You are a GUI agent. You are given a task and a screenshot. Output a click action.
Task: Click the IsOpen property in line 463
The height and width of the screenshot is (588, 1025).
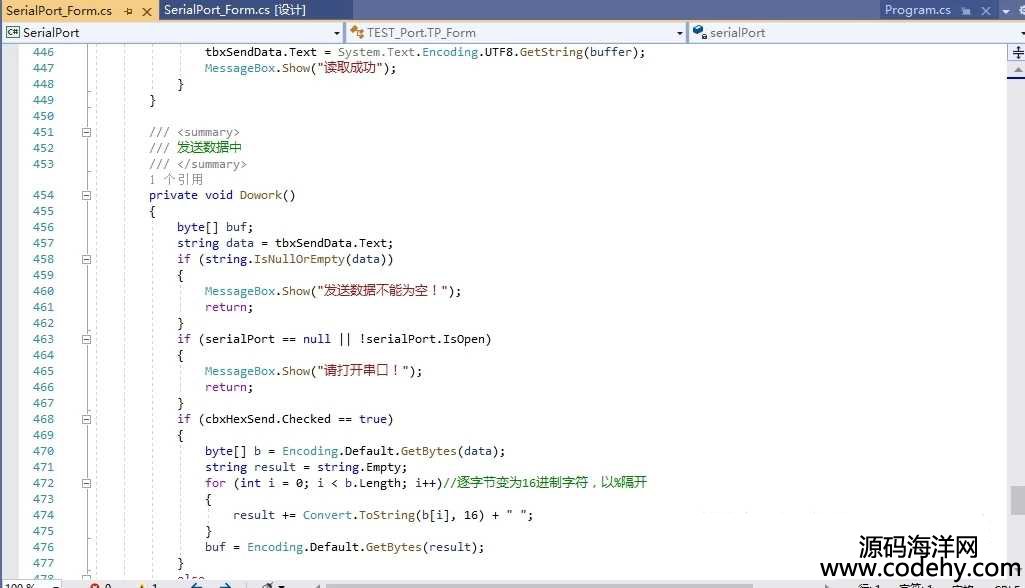(x=464, y=339)
